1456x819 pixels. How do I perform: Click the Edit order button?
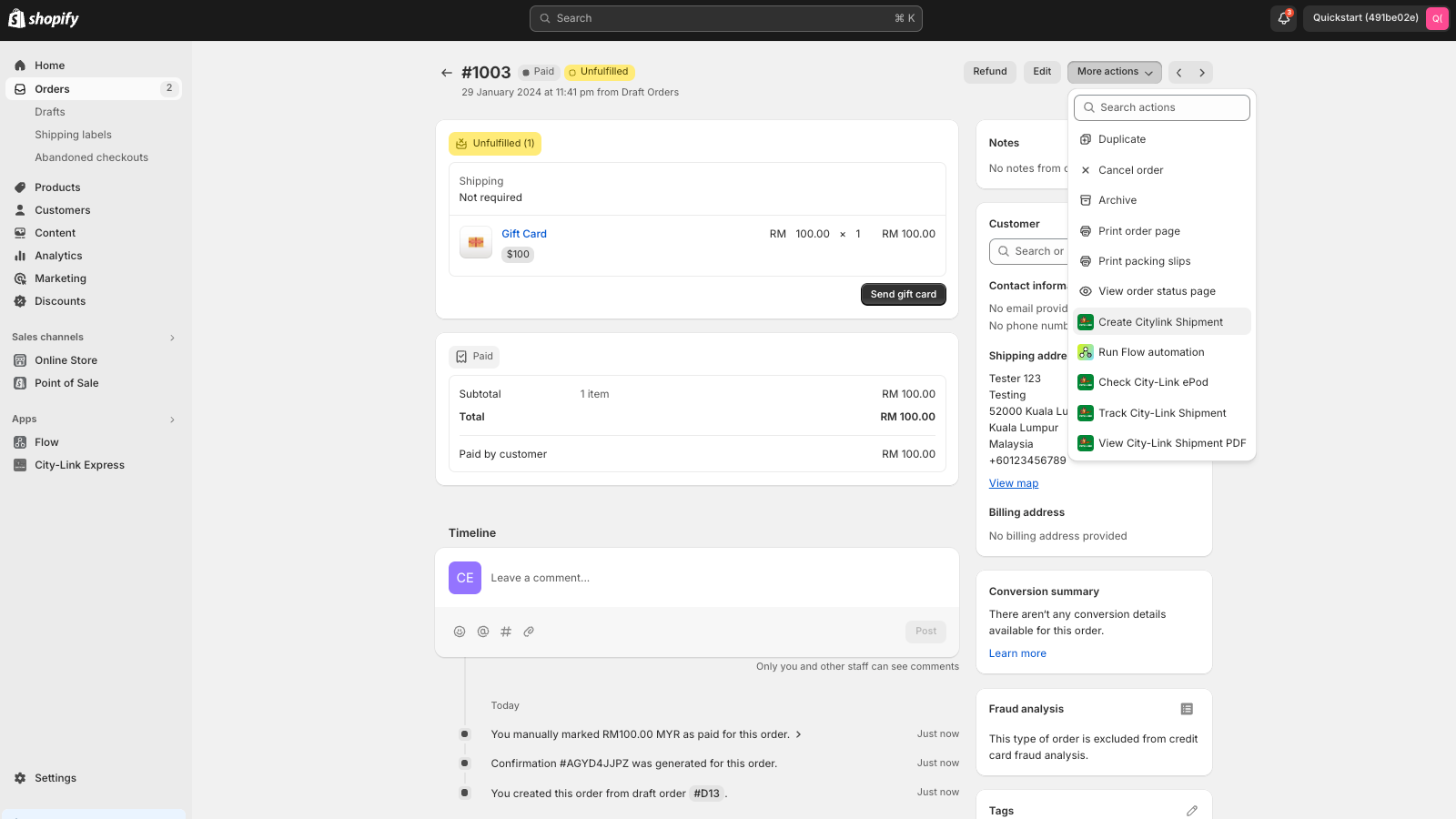[x=1042, y=72]
